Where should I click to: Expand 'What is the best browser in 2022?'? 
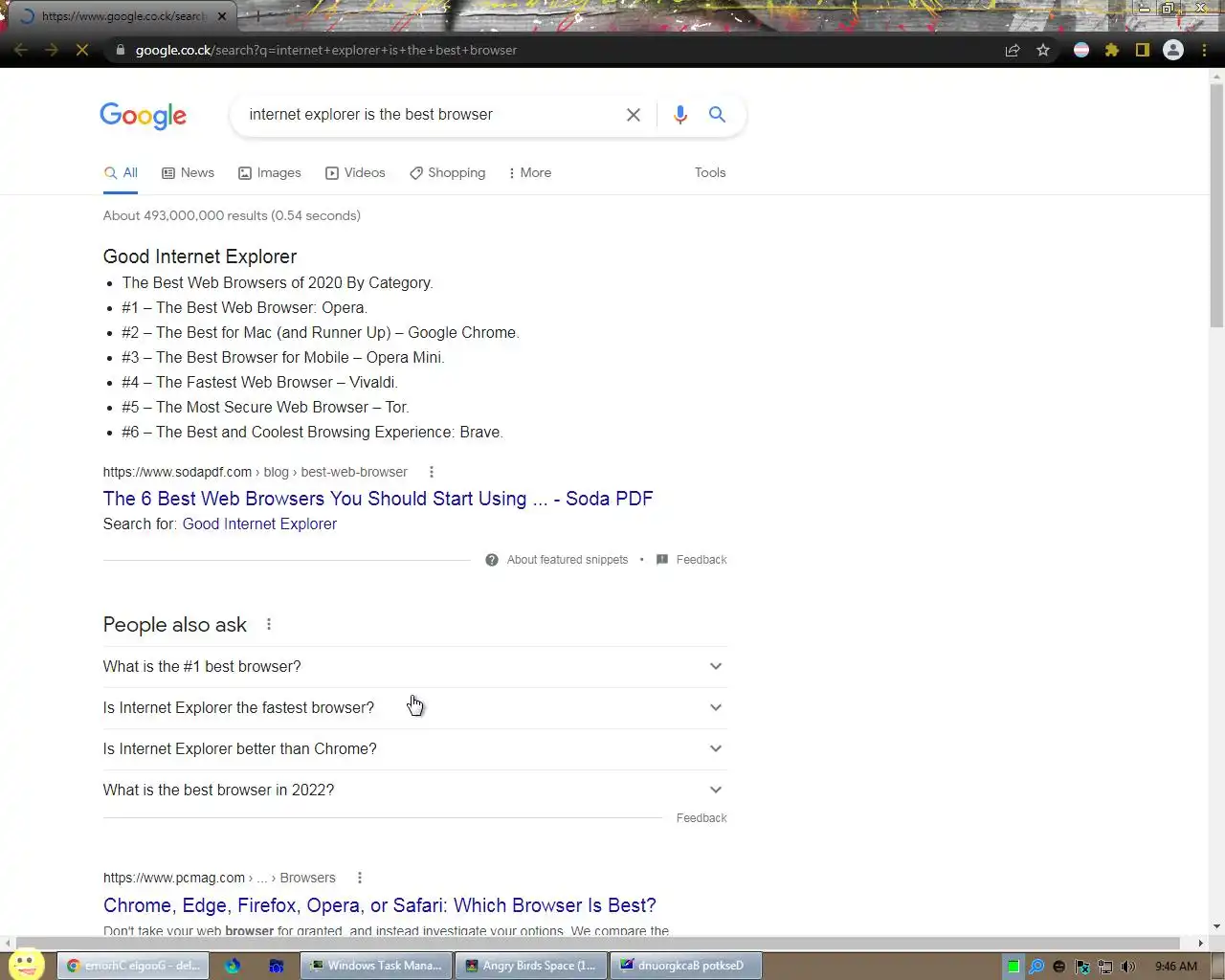click(x=414, y=791)
